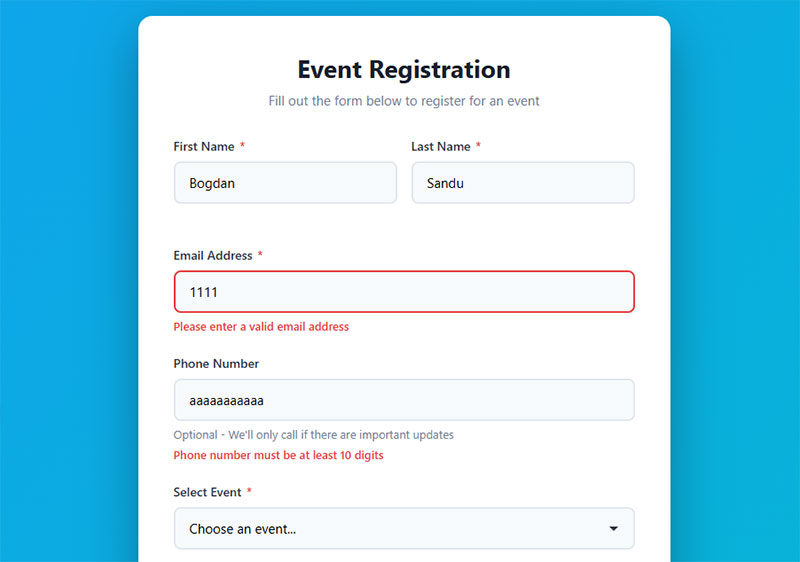
Task: Click the Optional phone hint text
Action: tap(313, 435)
